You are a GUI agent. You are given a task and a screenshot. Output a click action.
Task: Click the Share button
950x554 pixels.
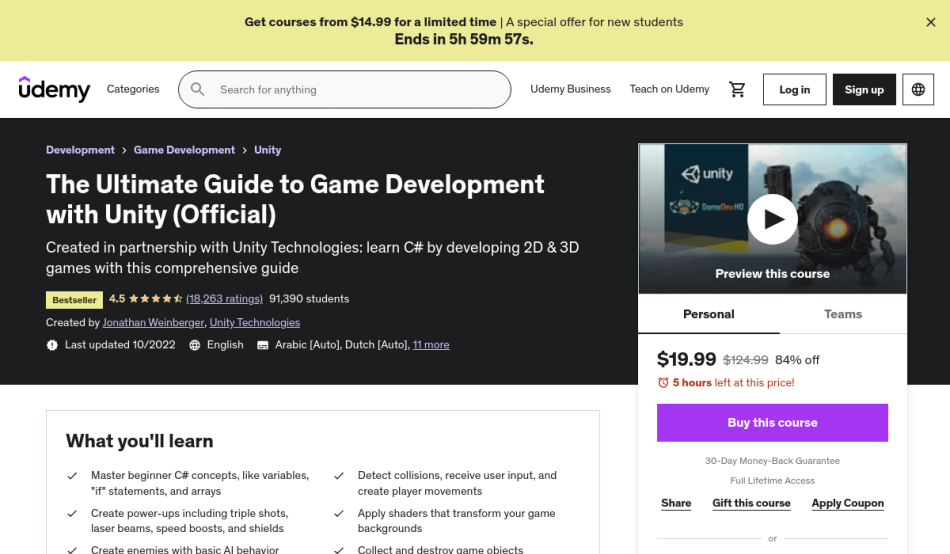[x=676, y=503]
